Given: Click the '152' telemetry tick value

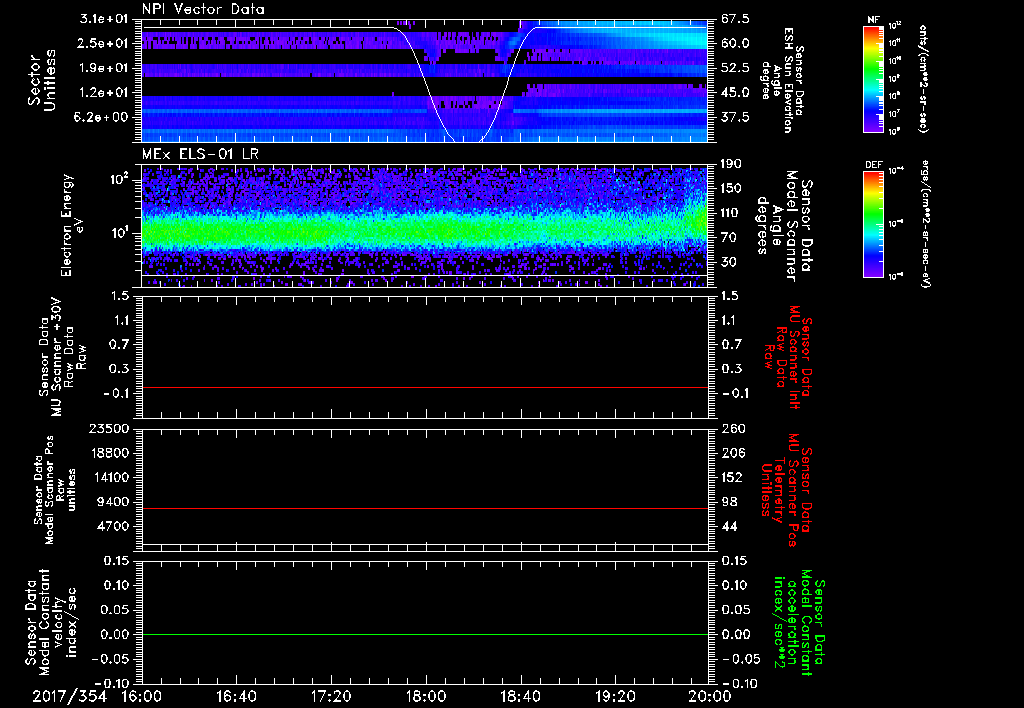Looking at the screenshot, I should (x=732, y=477).
